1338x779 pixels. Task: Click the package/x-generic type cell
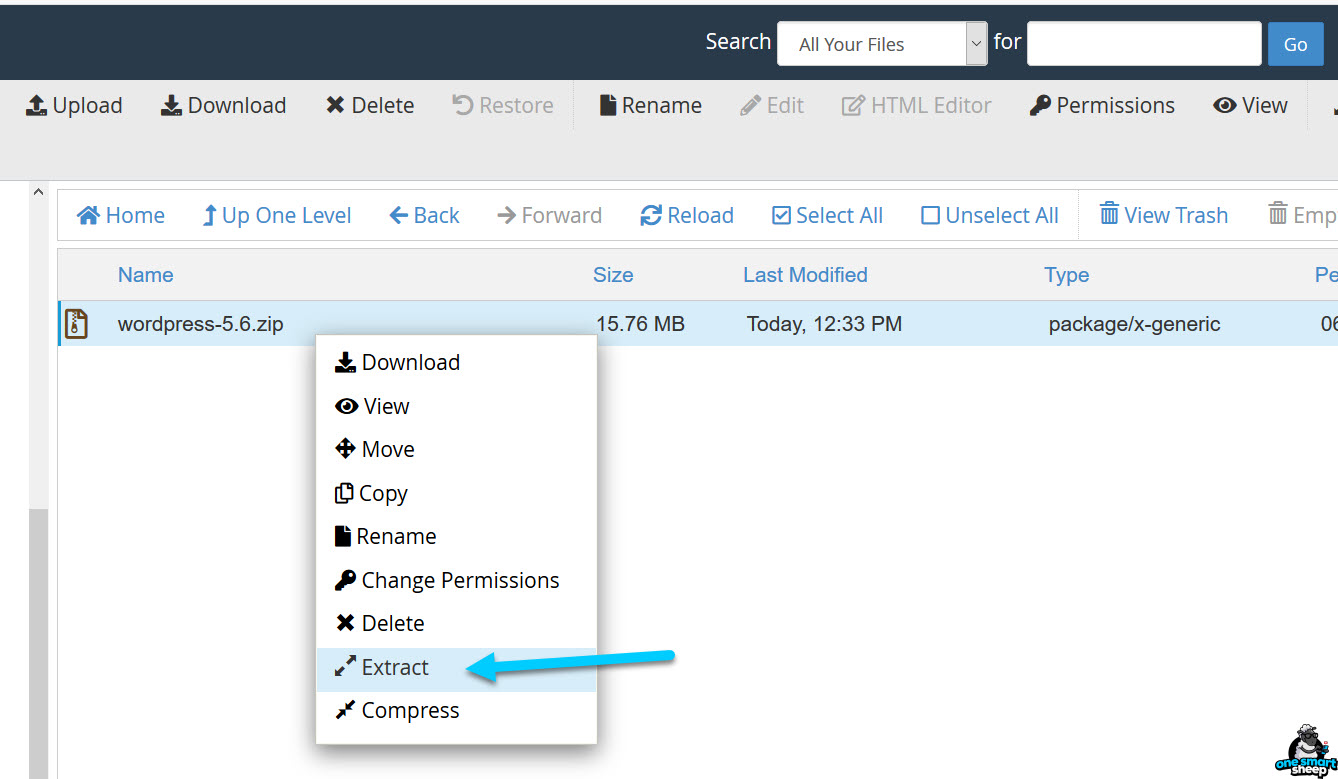(x=1134, y=324)
